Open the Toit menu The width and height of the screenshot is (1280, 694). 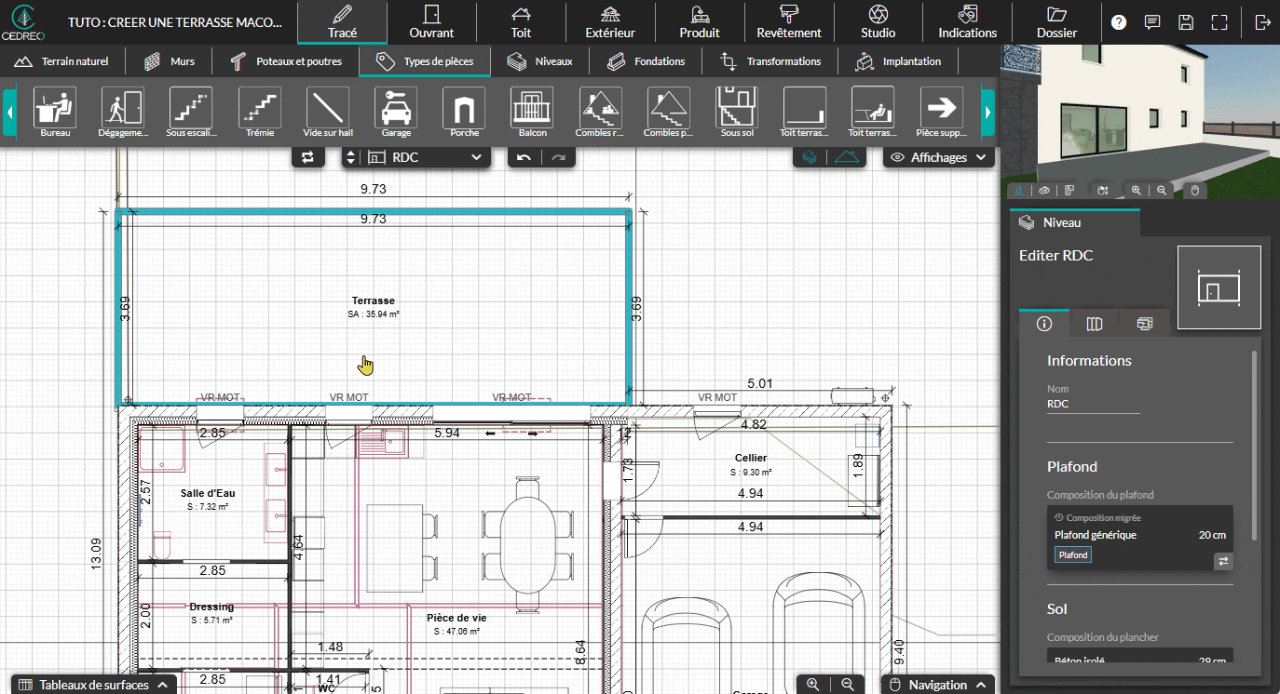click(x=521, y=22)
